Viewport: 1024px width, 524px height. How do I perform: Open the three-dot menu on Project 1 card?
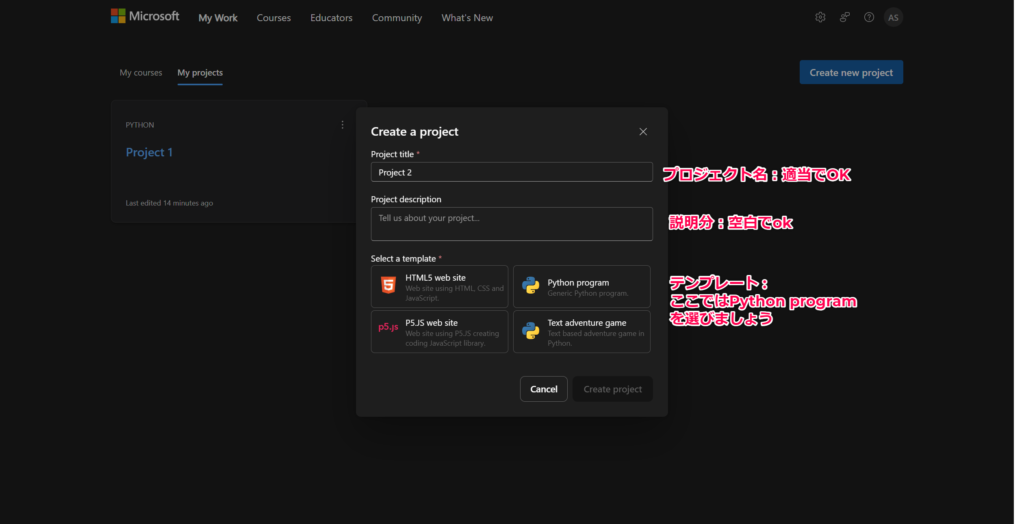(342, 125)
